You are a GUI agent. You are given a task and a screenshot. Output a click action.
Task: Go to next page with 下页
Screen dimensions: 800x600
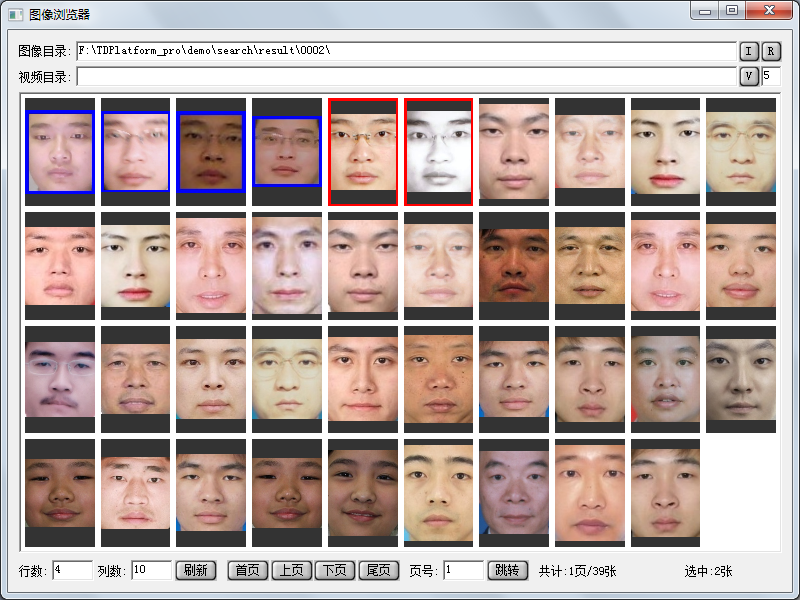[x=335, y=570]
